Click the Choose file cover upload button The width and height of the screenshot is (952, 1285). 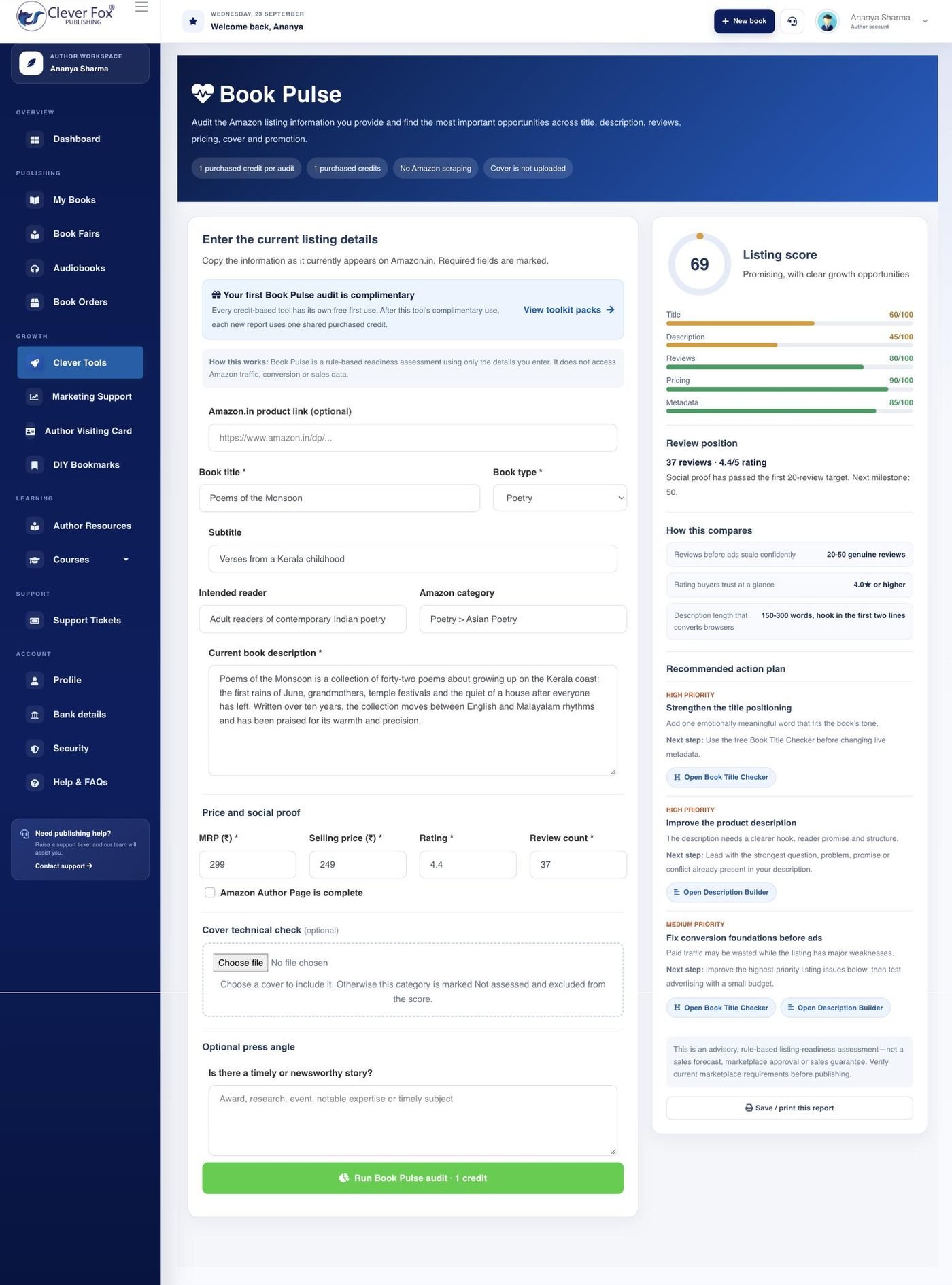pyautogui.click(x=241, y=963)
